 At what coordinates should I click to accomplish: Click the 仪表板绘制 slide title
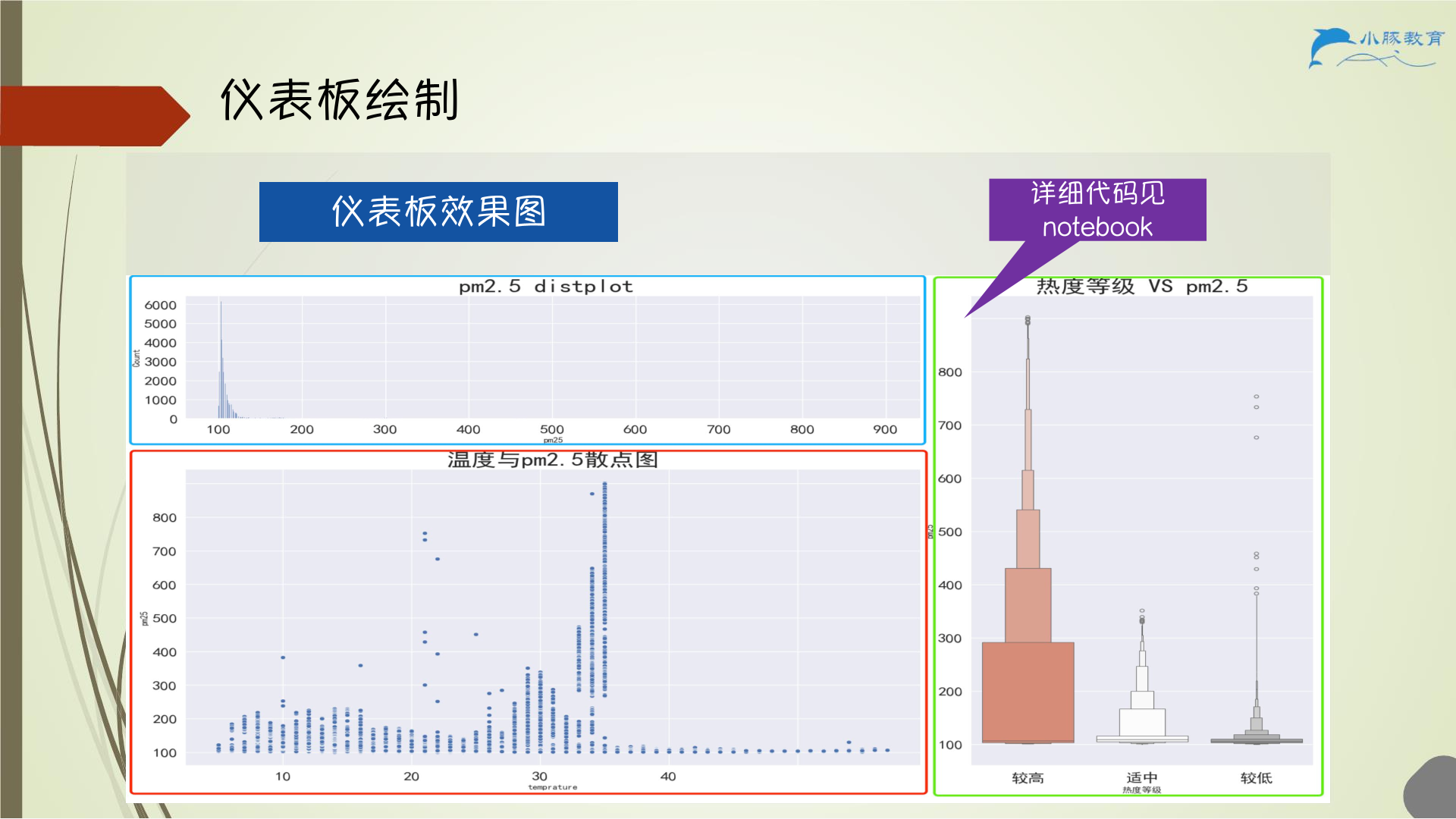coord(340,99)
